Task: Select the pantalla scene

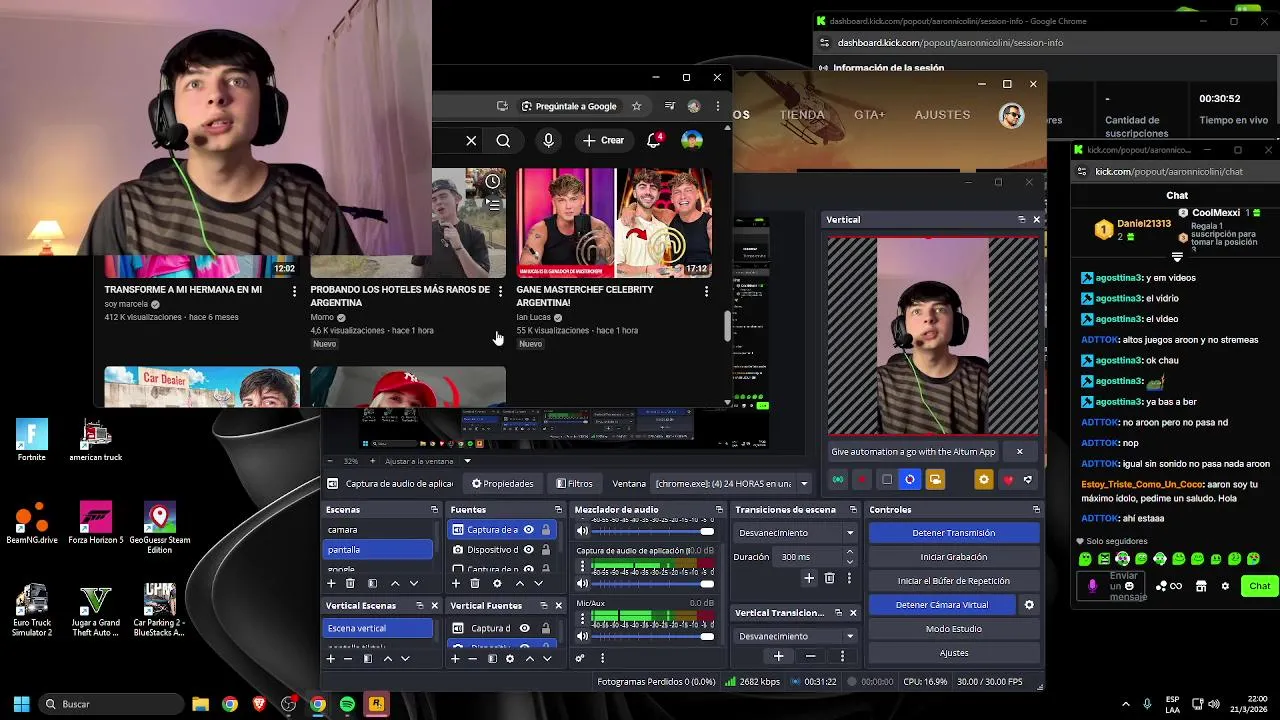Action: 379,550
